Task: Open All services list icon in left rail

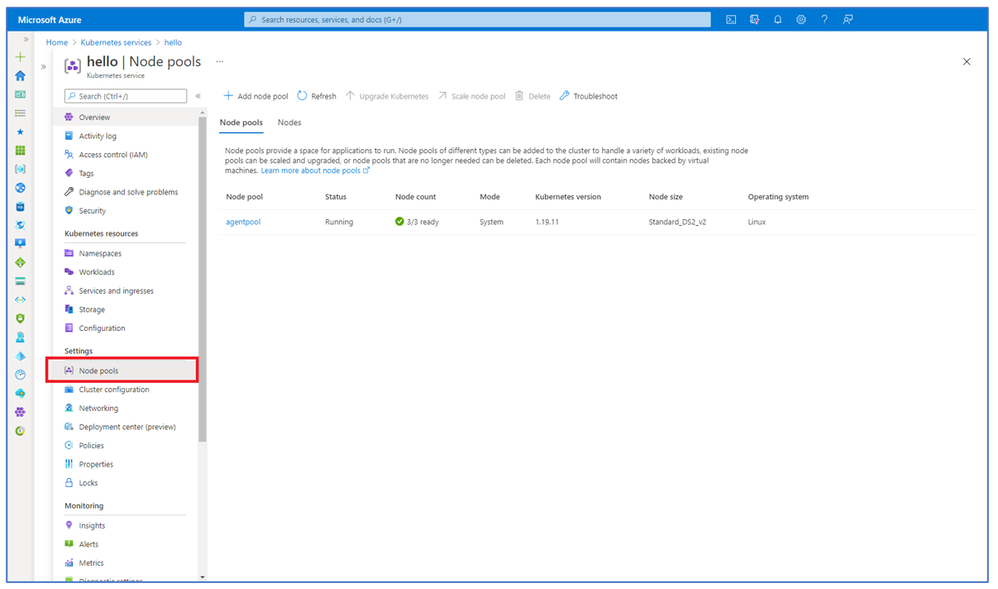Action: click(x=20, y=113)
